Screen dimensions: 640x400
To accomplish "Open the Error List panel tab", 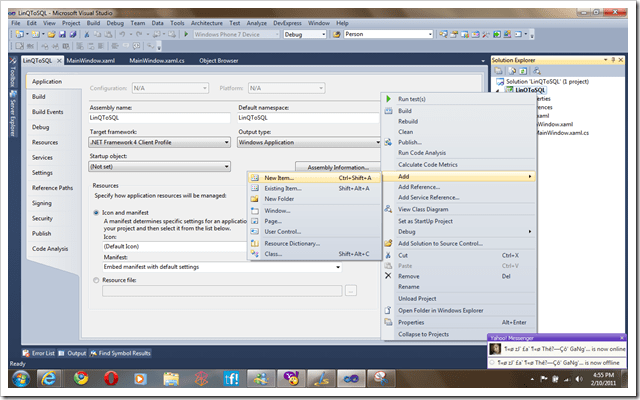I will pyautogui.click(x=42, y=353).
